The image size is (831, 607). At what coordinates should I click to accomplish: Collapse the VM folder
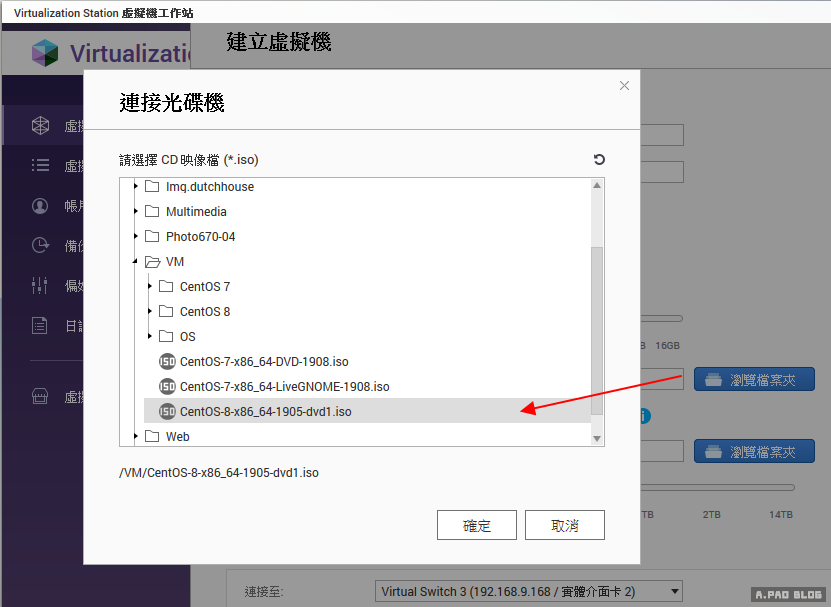point(136,262)
